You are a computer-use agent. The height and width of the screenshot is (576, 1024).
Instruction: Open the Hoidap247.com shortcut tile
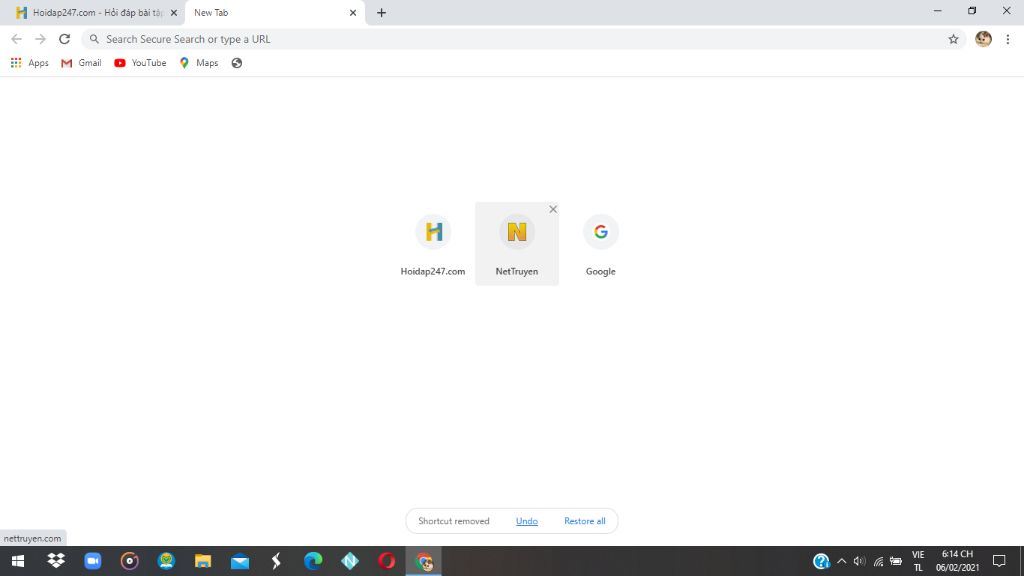(433, 244)
